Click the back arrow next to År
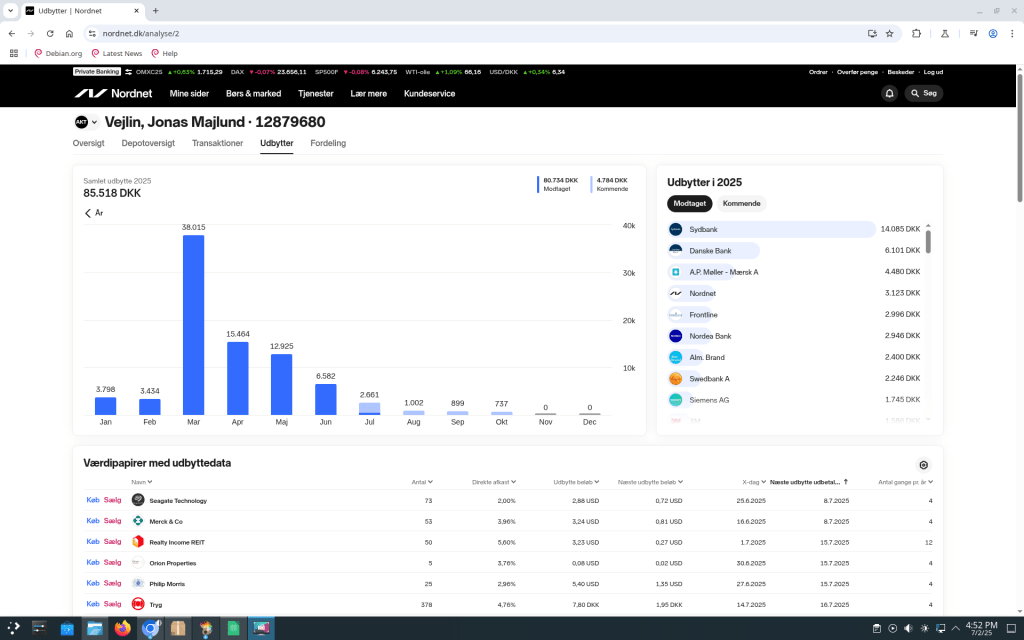The image size is (1024, 640). [88, 213]
